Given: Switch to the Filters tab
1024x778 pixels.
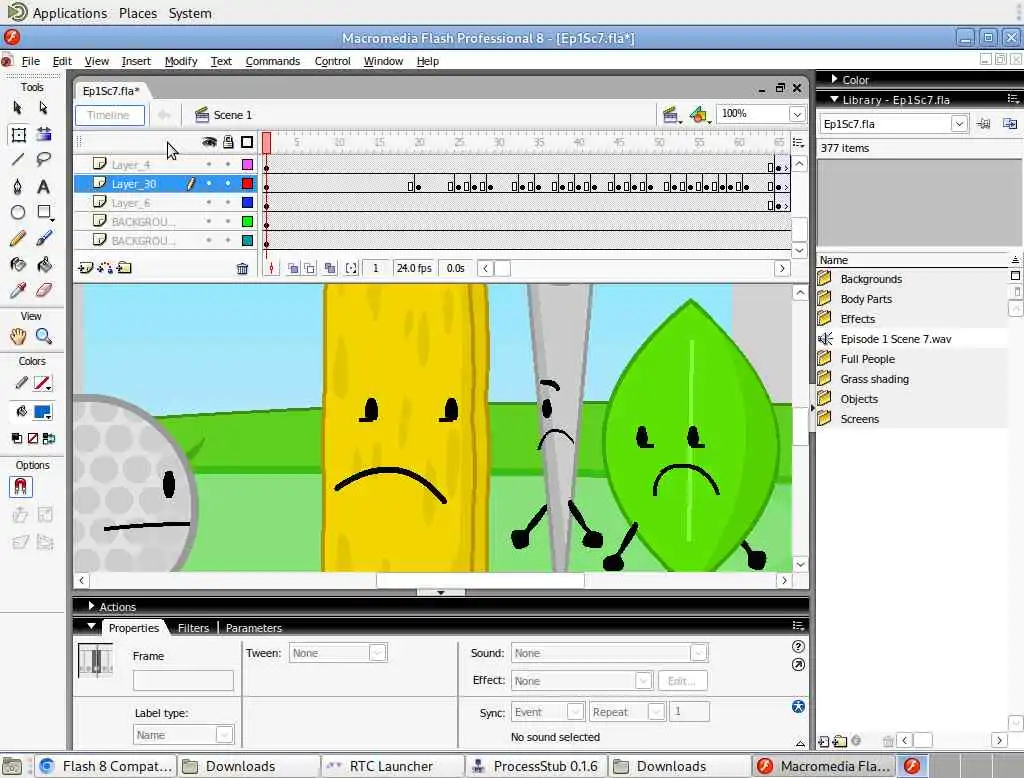Looking at the screenshot, I should [193, 628].
